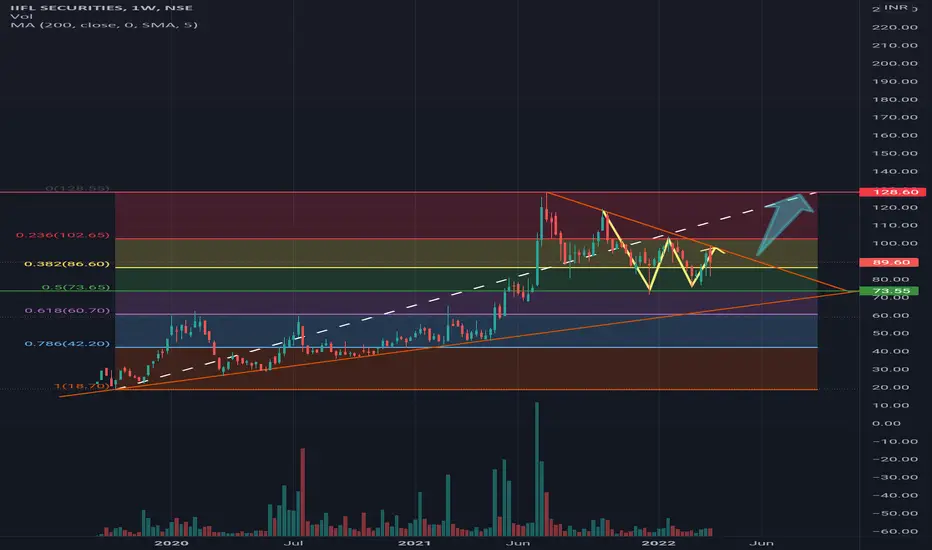Screen dimensions: 932x550
Task: Click the 2020 label on time axis
Action: [171, 543]
